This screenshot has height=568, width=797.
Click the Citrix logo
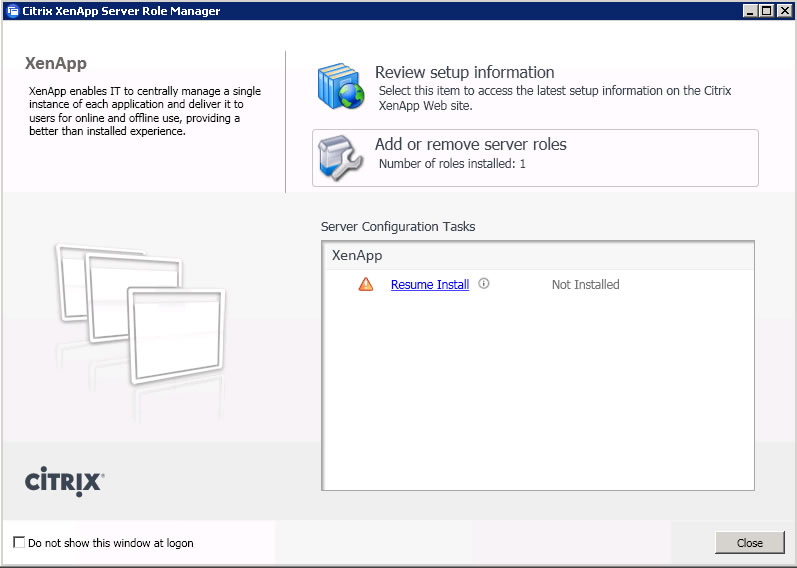(64, 482)
